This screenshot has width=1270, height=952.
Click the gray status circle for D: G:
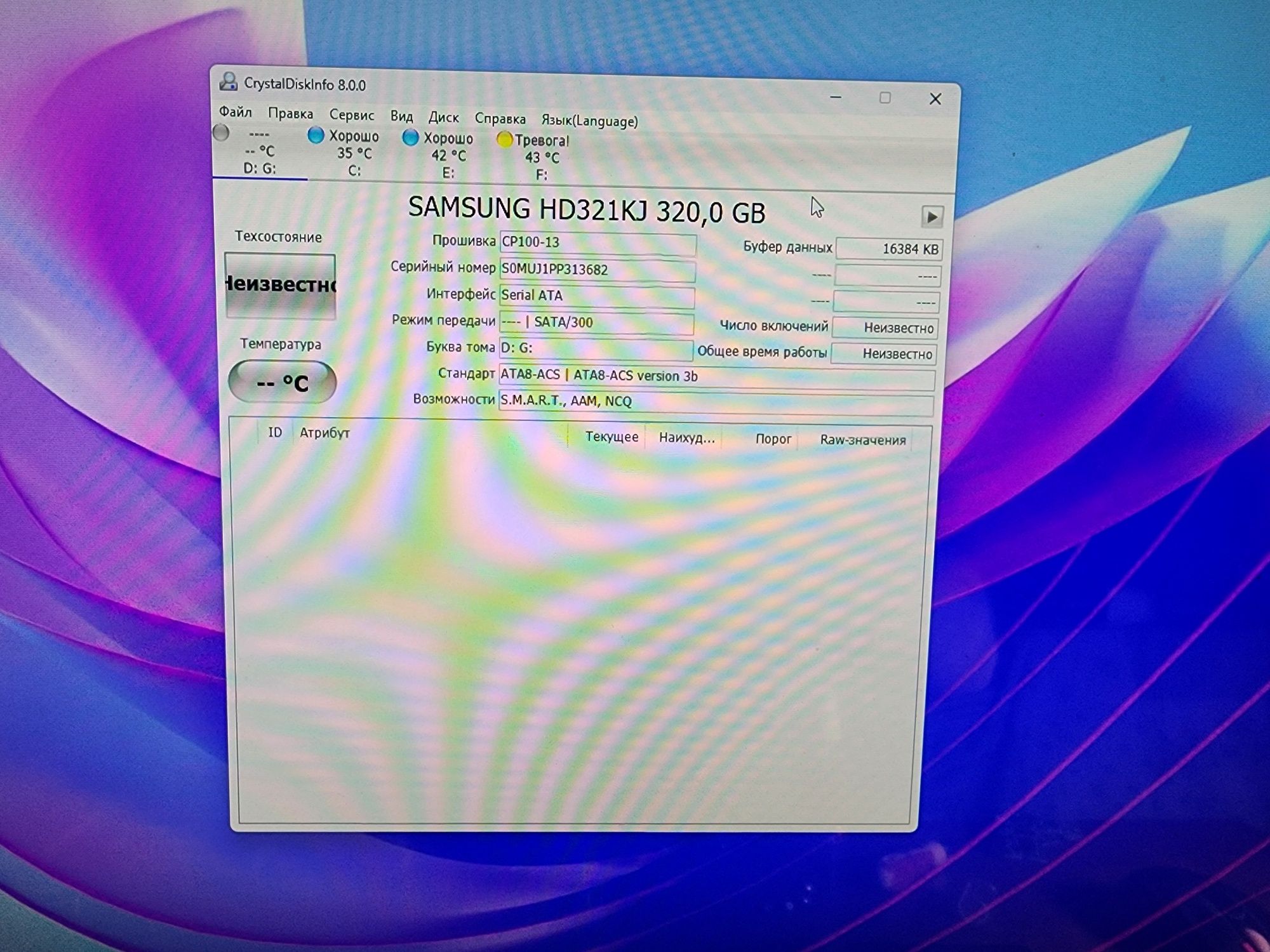[221, 133]
